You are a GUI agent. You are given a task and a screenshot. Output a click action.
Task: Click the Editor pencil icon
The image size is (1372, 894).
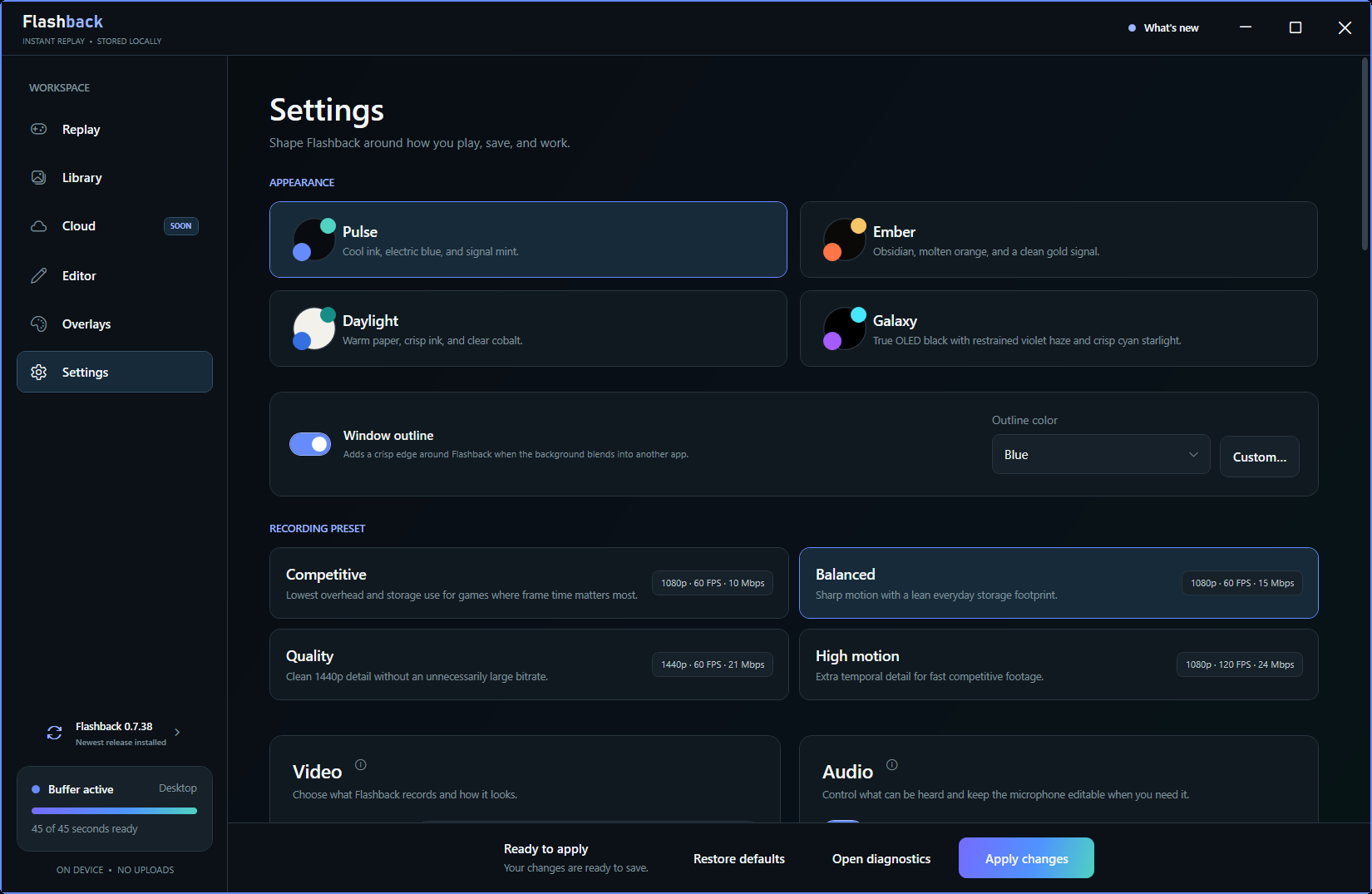click(x=39, y=275)
